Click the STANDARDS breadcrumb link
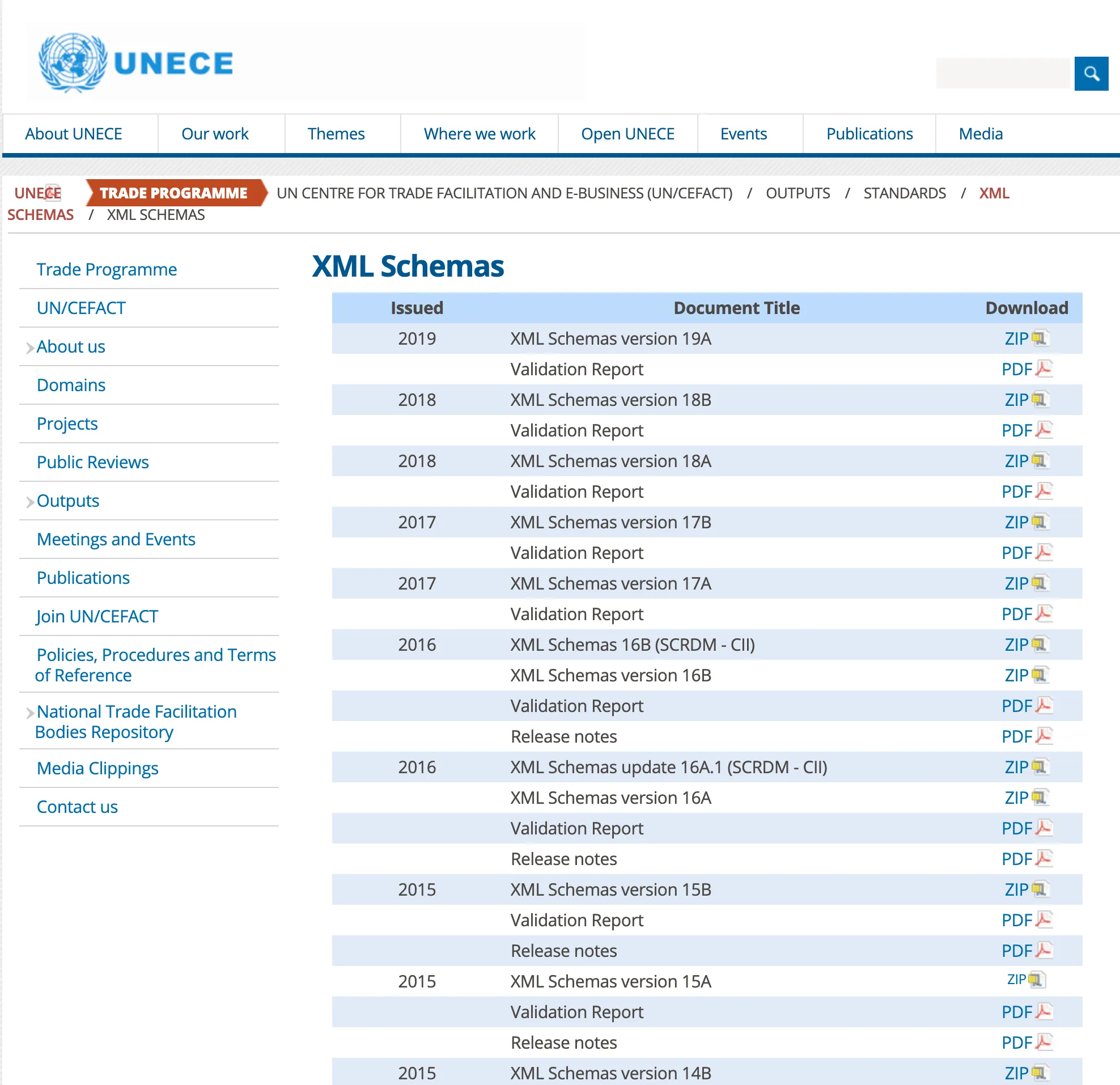The height and width of the screenshot is (1085, 1120). tap(904, 193)
